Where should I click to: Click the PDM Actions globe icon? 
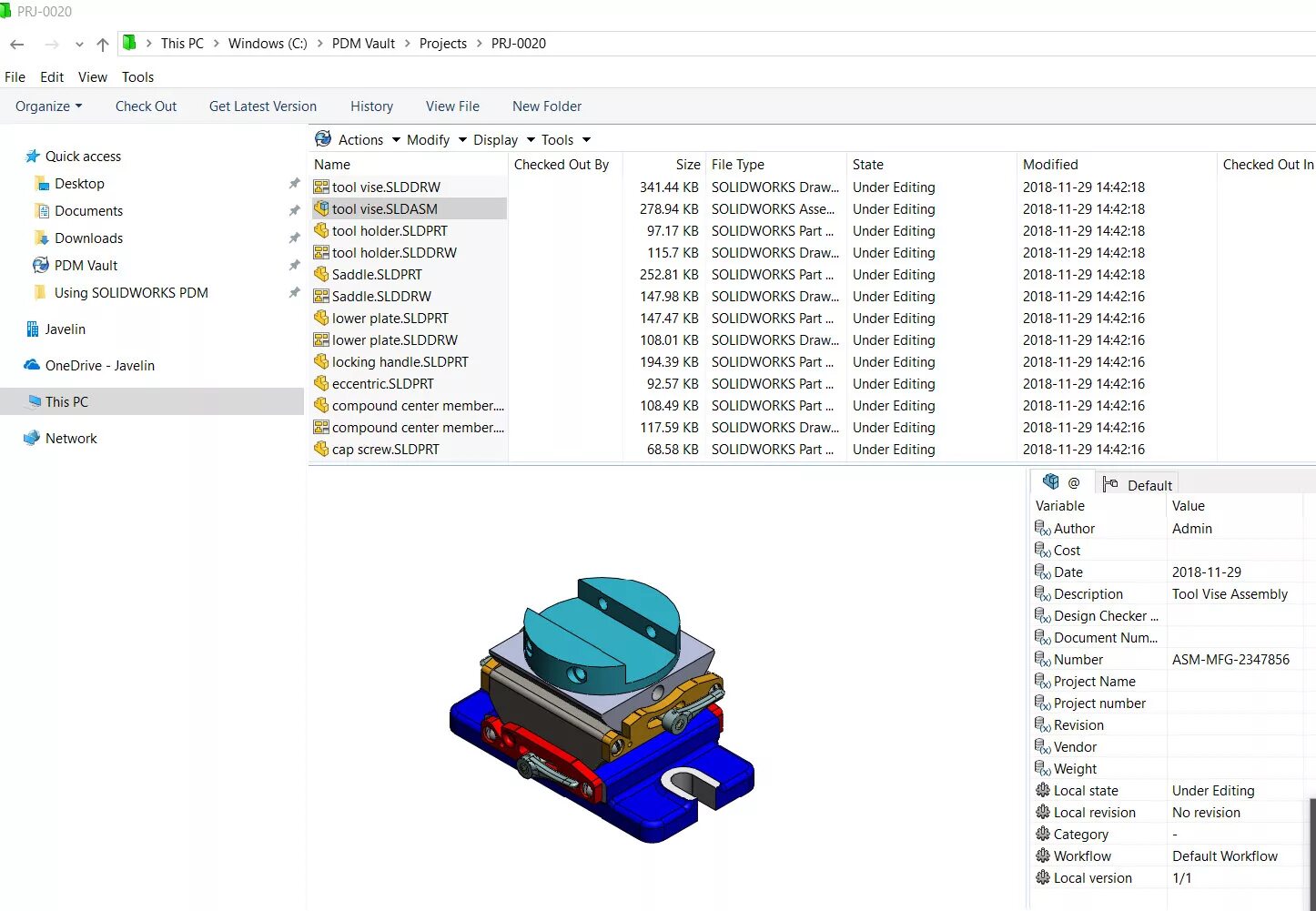[323, 138]
